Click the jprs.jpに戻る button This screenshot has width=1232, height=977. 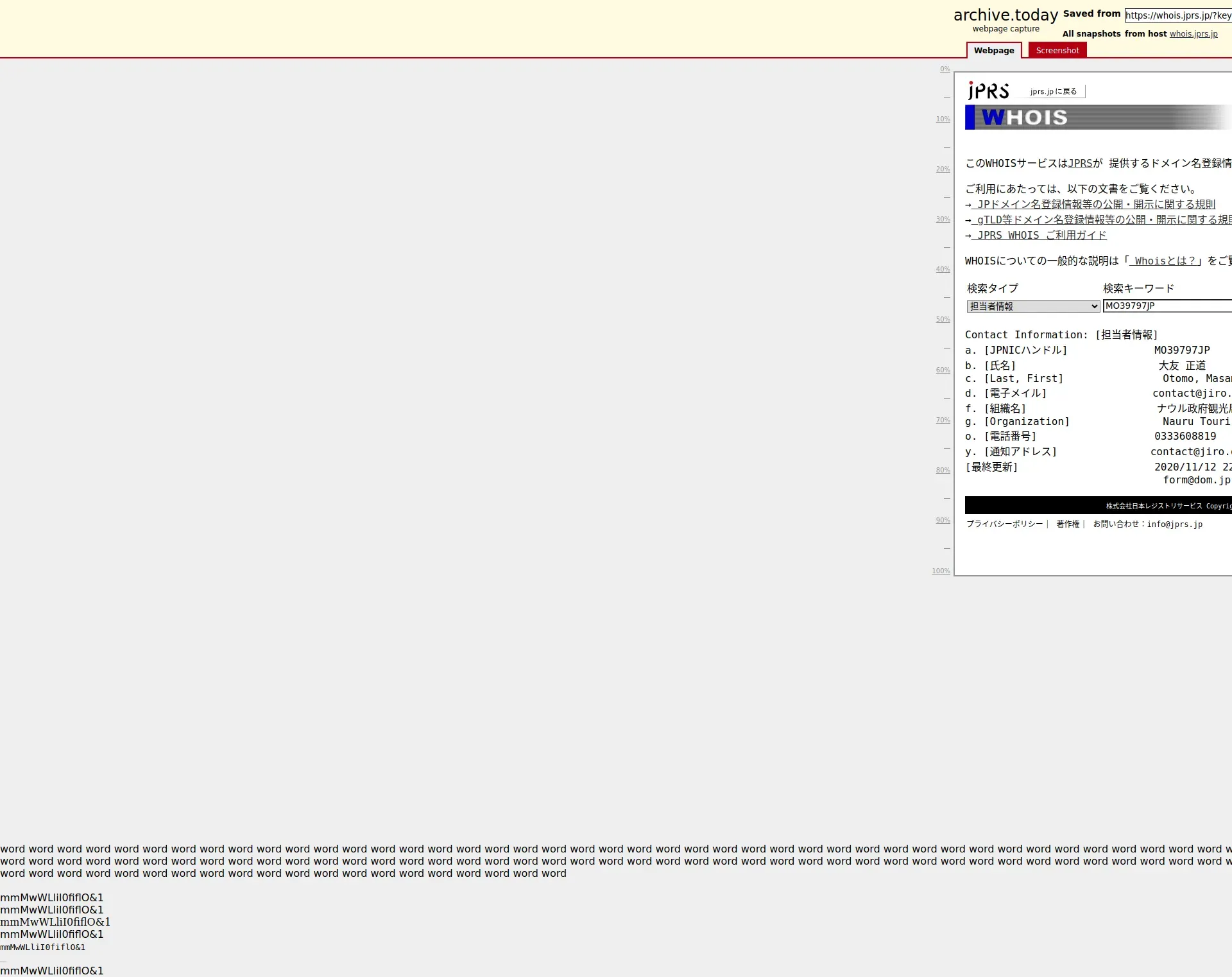(x=1053, y=92)
